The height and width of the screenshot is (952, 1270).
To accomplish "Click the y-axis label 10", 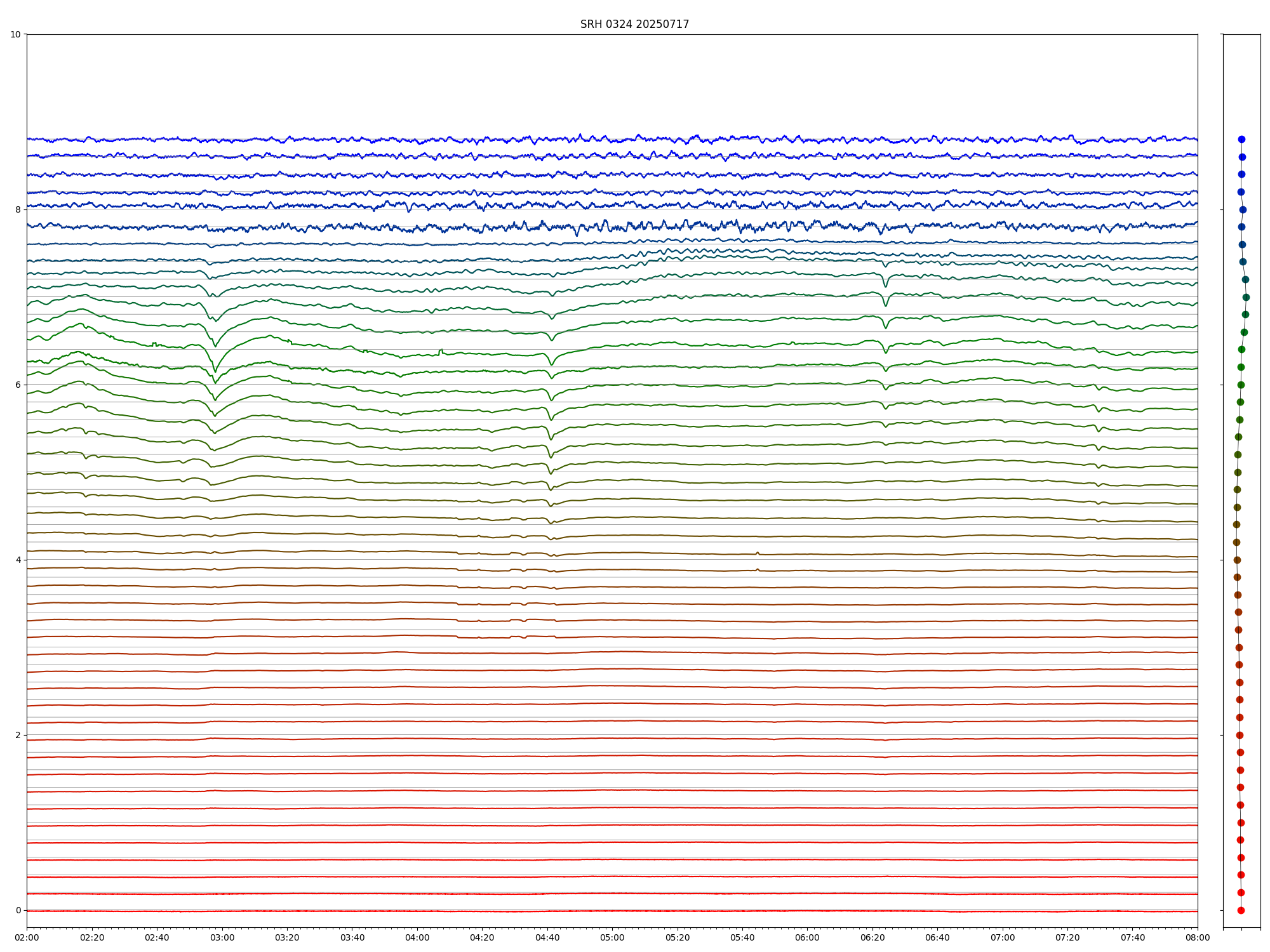I will [15, 34].
